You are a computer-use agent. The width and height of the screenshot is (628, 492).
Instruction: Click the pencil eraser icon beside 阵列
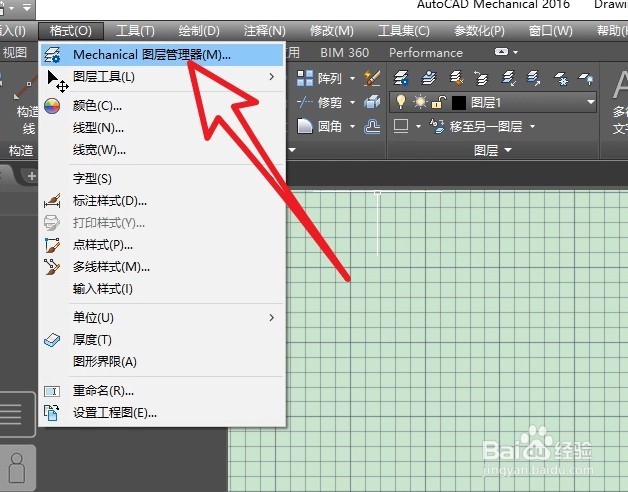[372, 78]
